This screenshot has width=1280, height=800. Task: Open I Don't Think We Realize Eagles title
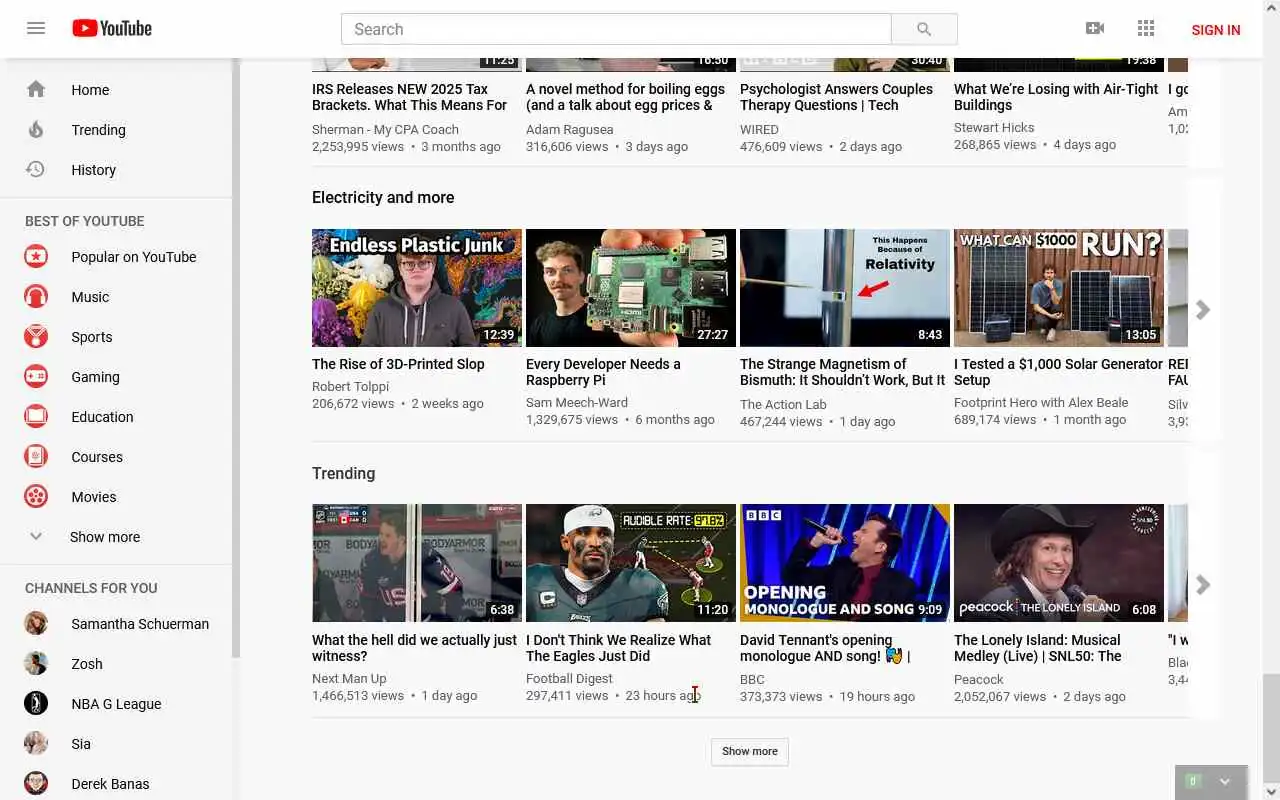pos(618,648)
